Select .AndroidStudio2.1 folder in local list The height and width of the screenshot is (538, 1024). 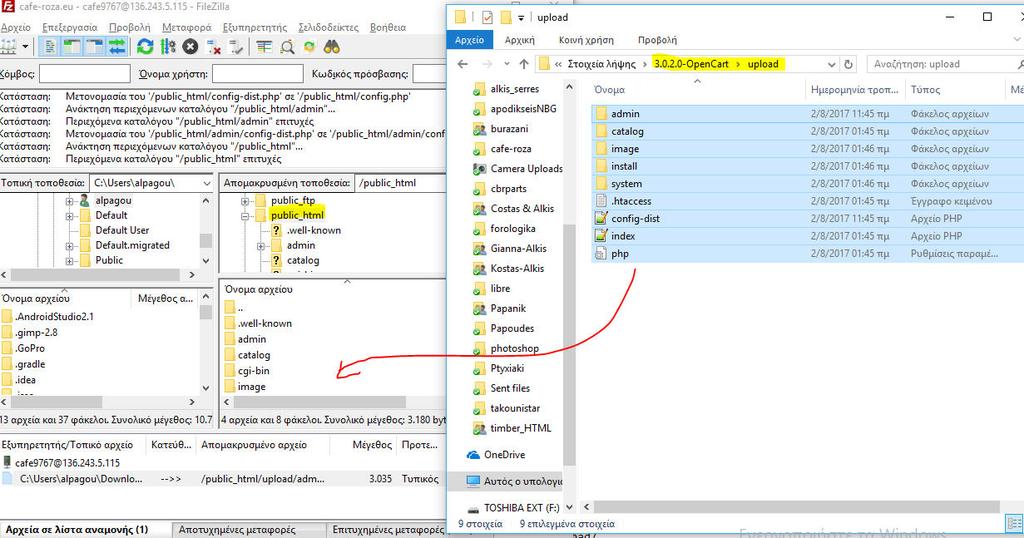point(54,317)
